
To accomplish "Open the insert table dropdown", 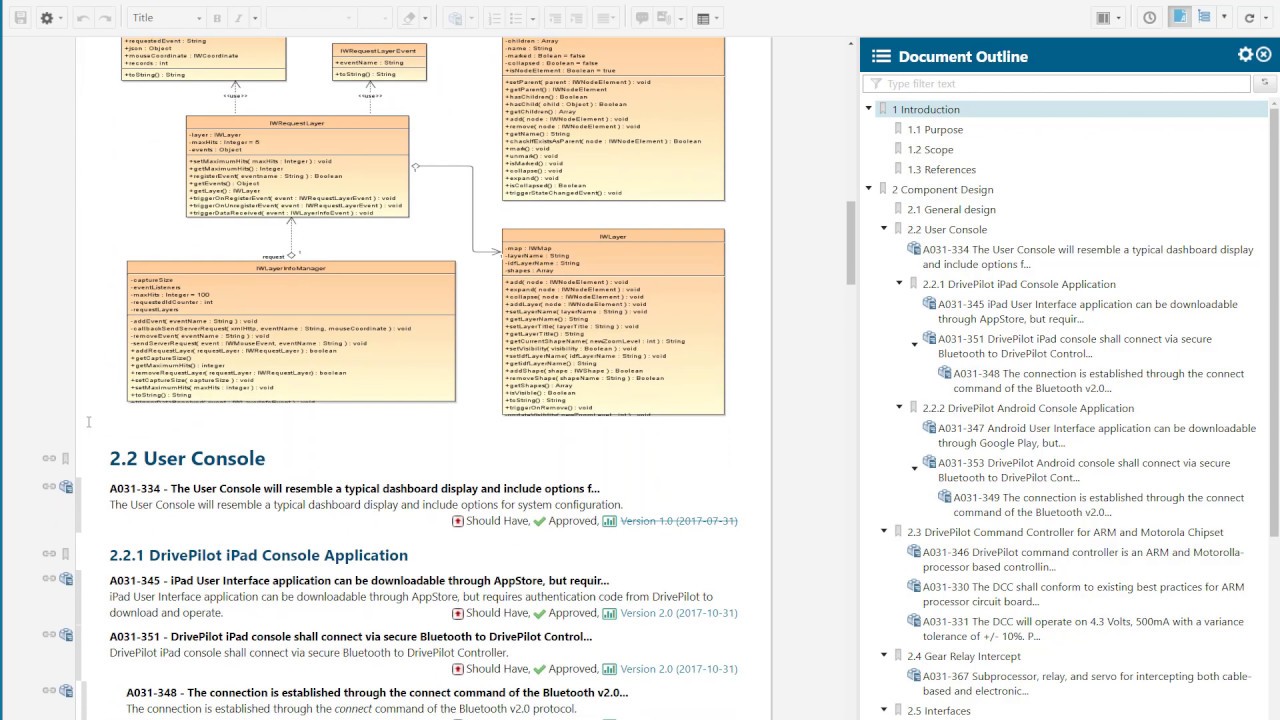I will click(707, 18).
